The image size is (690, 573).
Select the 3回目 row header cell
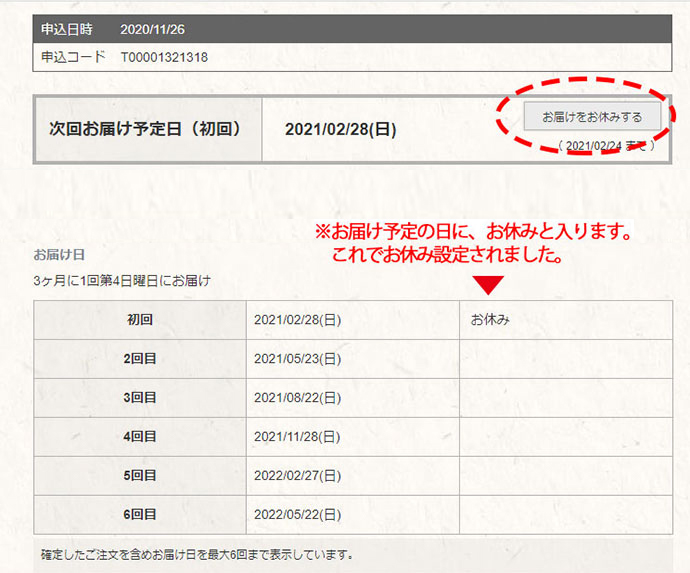coord(140,398)
